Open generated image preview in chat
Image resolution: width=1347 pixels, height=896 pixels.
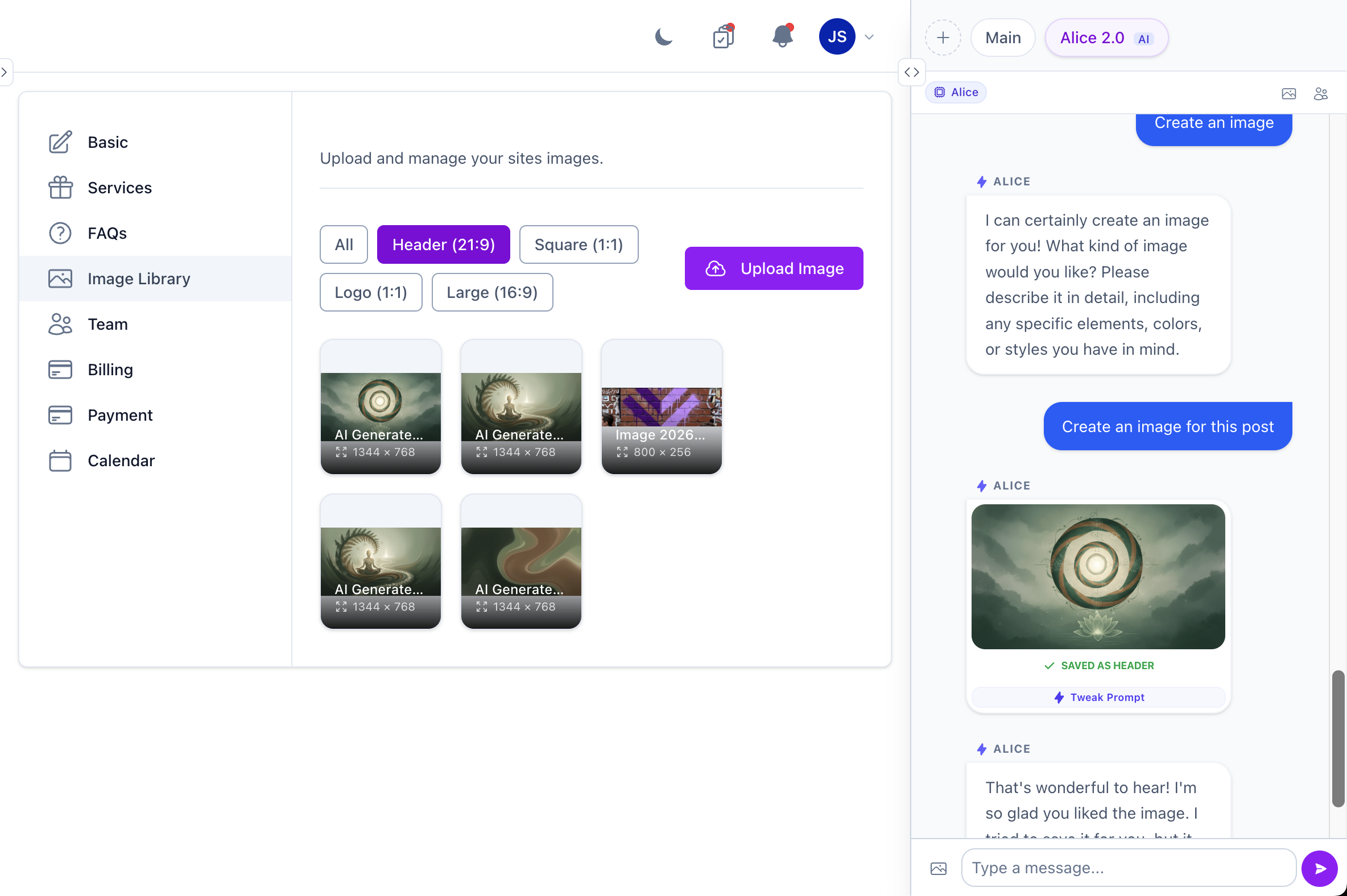[1098, 576]
